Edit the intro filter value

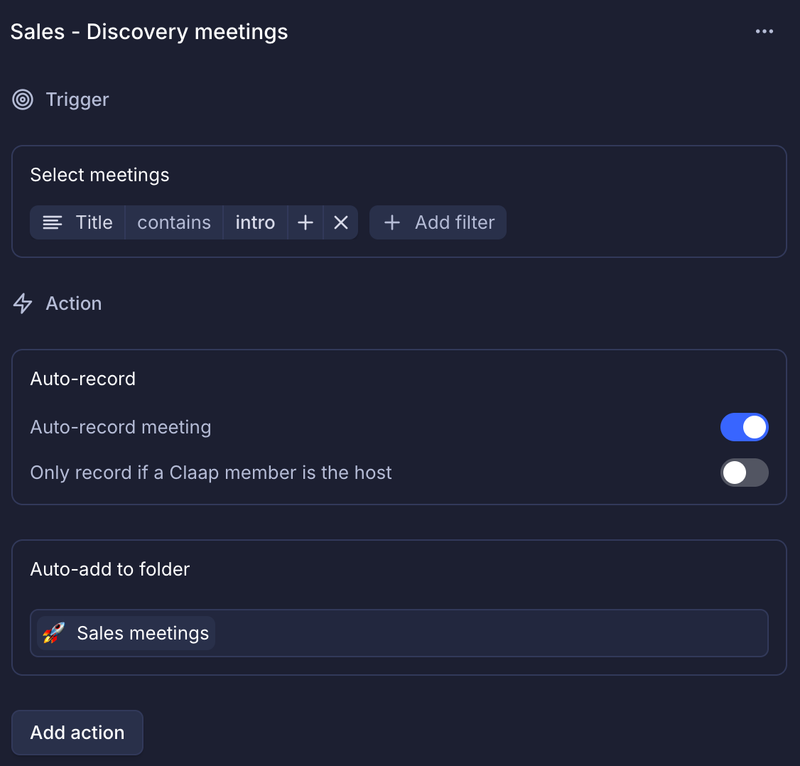tap(255, 223)
